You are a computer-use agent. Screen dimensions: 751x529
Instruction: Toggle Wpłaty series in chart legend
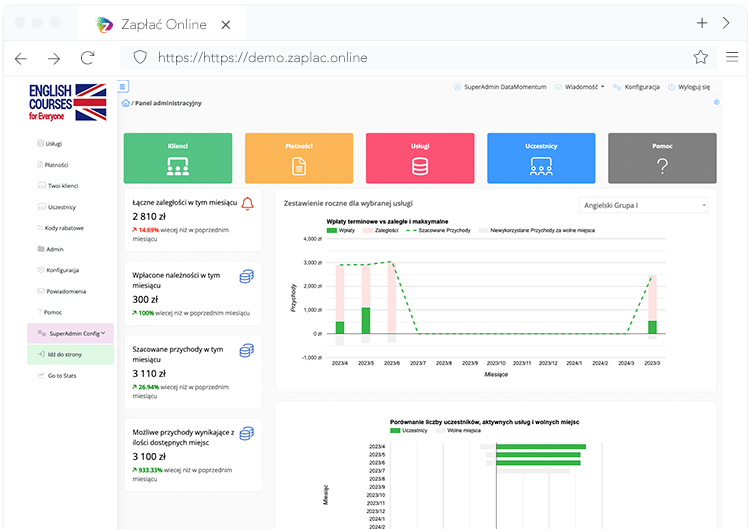[340, 231]
